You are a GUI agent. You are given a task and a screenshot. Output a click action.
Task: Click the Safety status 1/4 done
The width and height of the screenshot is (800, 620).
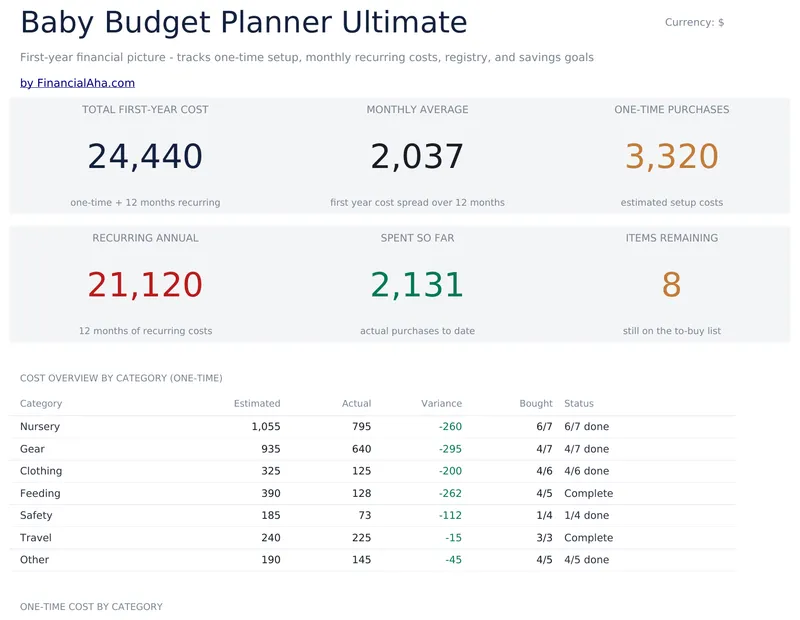(x=587, y=515)
